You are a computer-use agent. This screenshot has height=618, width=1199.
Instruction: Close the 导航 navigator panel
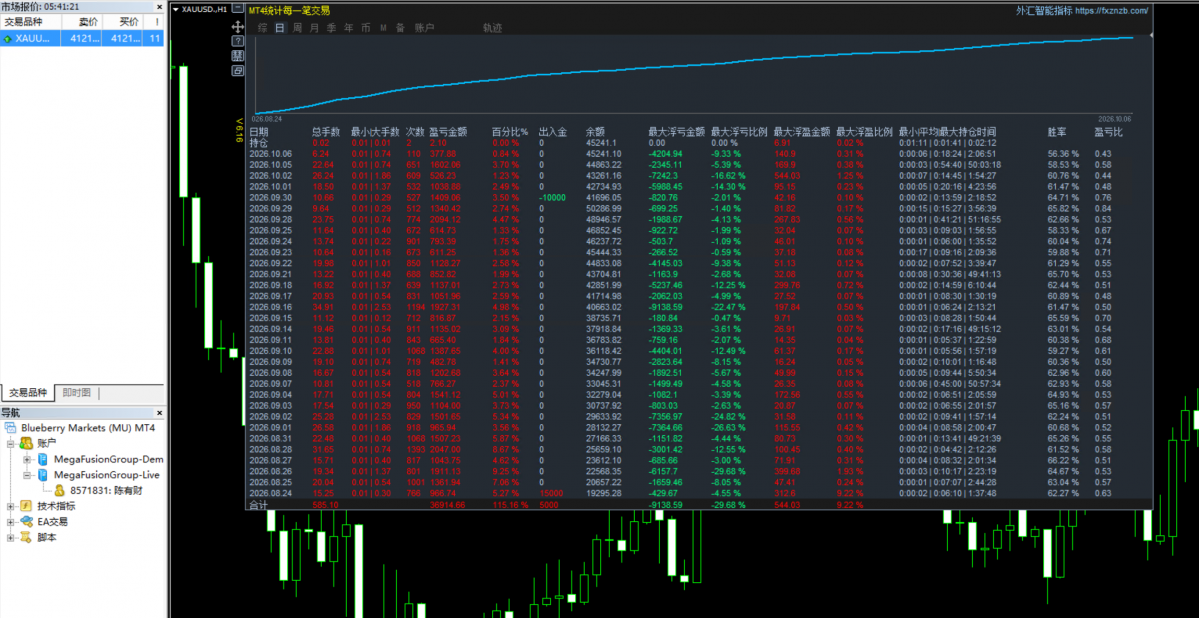click(x=158, y=412)
